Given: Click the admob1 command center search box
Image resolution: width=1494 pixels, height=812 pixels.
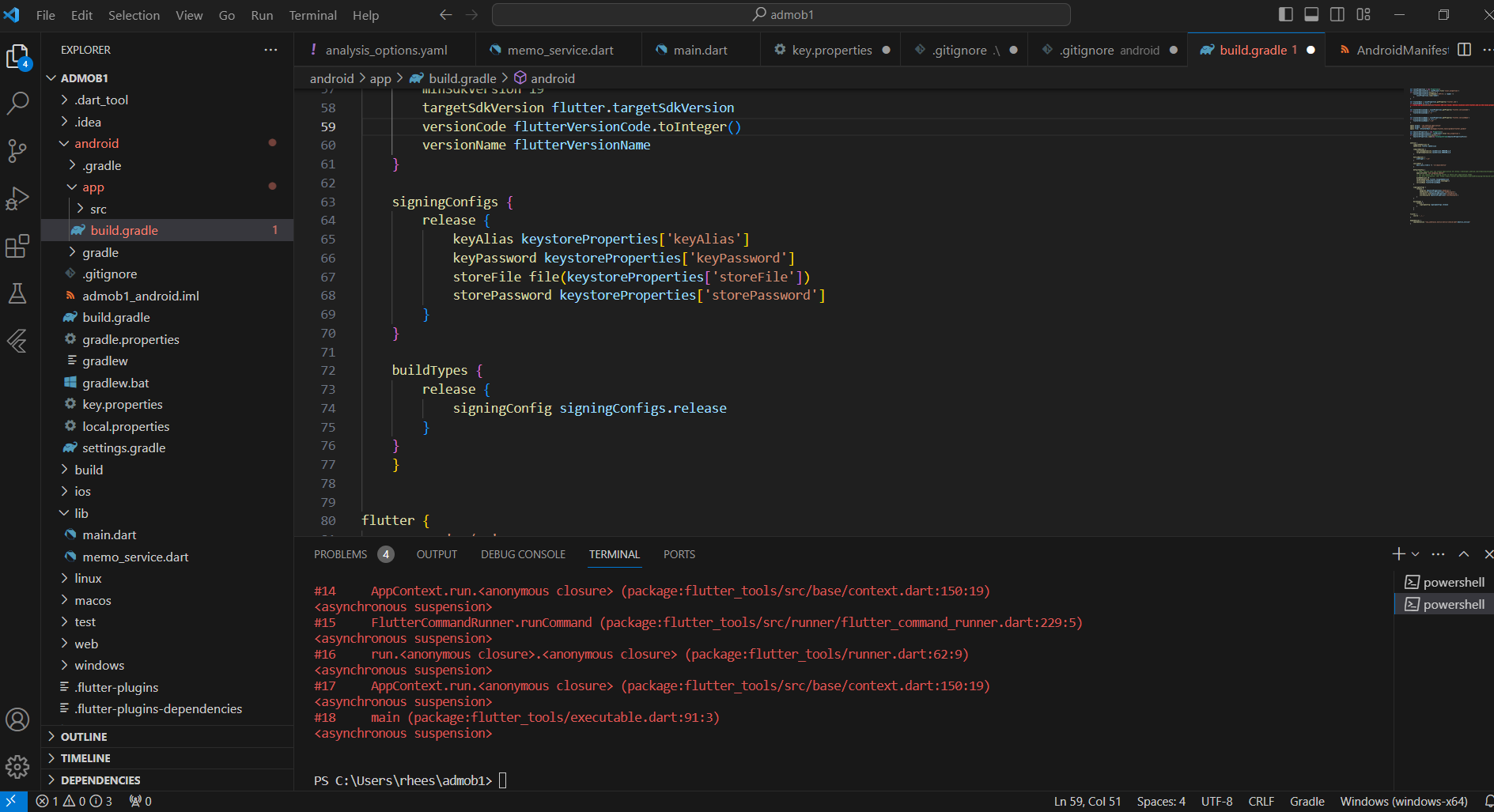Looking at the screenshot, I should (x=781, y=14).
